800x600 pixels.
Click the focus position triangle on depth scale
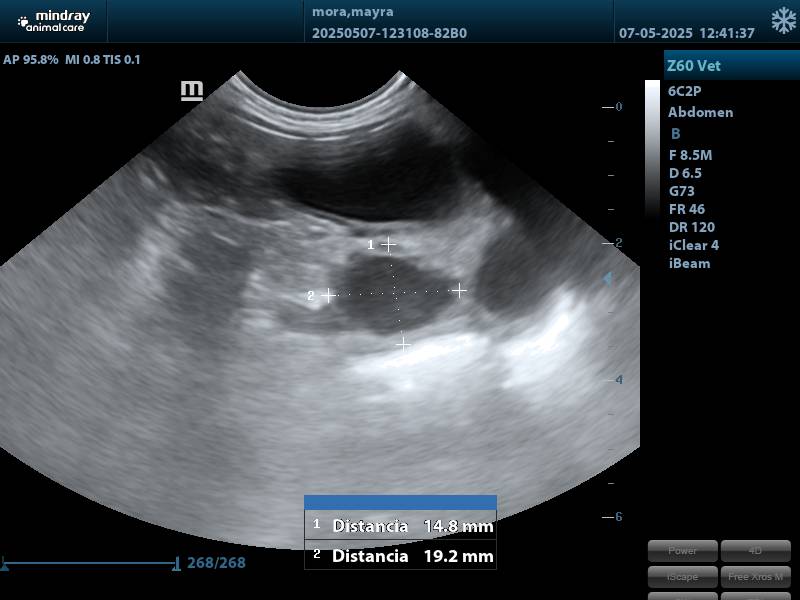(606, 280)
